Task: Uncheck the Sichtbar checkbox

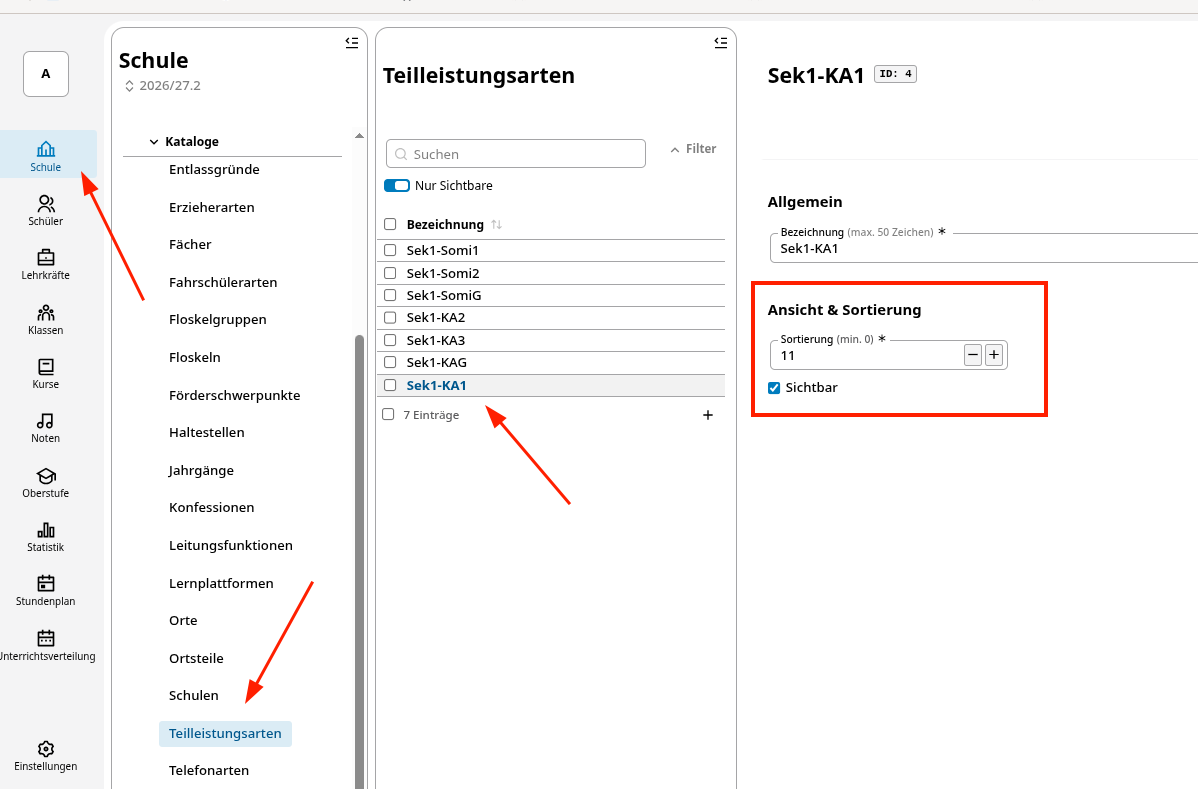Action: (x=774, y=388)
